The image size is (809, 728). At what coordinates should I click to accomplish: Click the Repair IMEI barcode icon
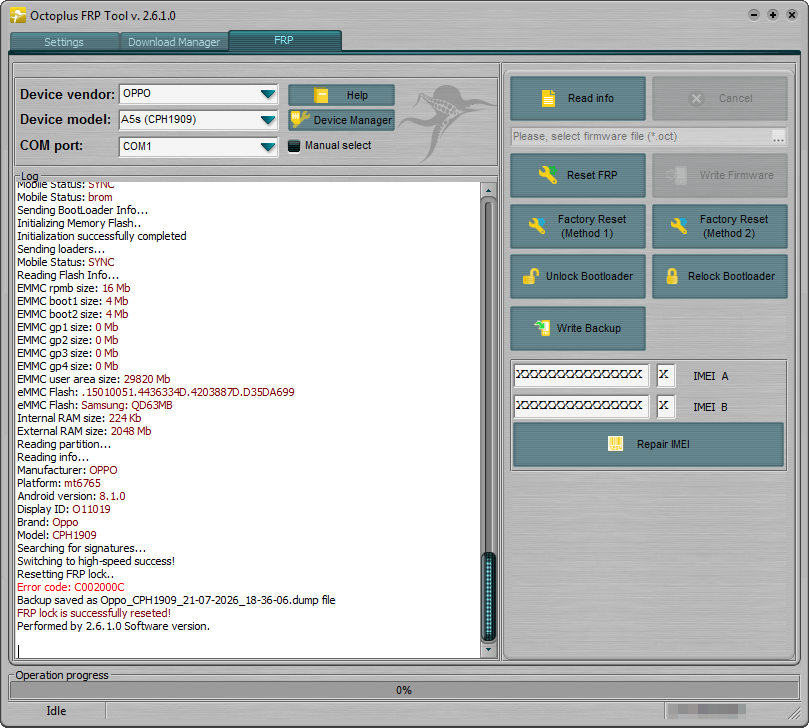(616, 444)
